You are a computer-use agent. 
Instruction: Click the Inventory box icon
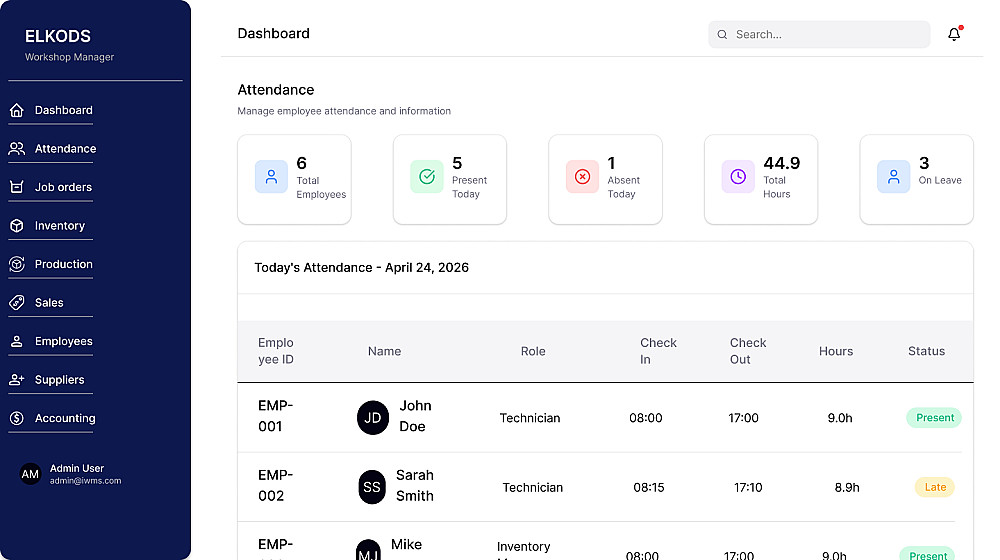tap(17, 226)
